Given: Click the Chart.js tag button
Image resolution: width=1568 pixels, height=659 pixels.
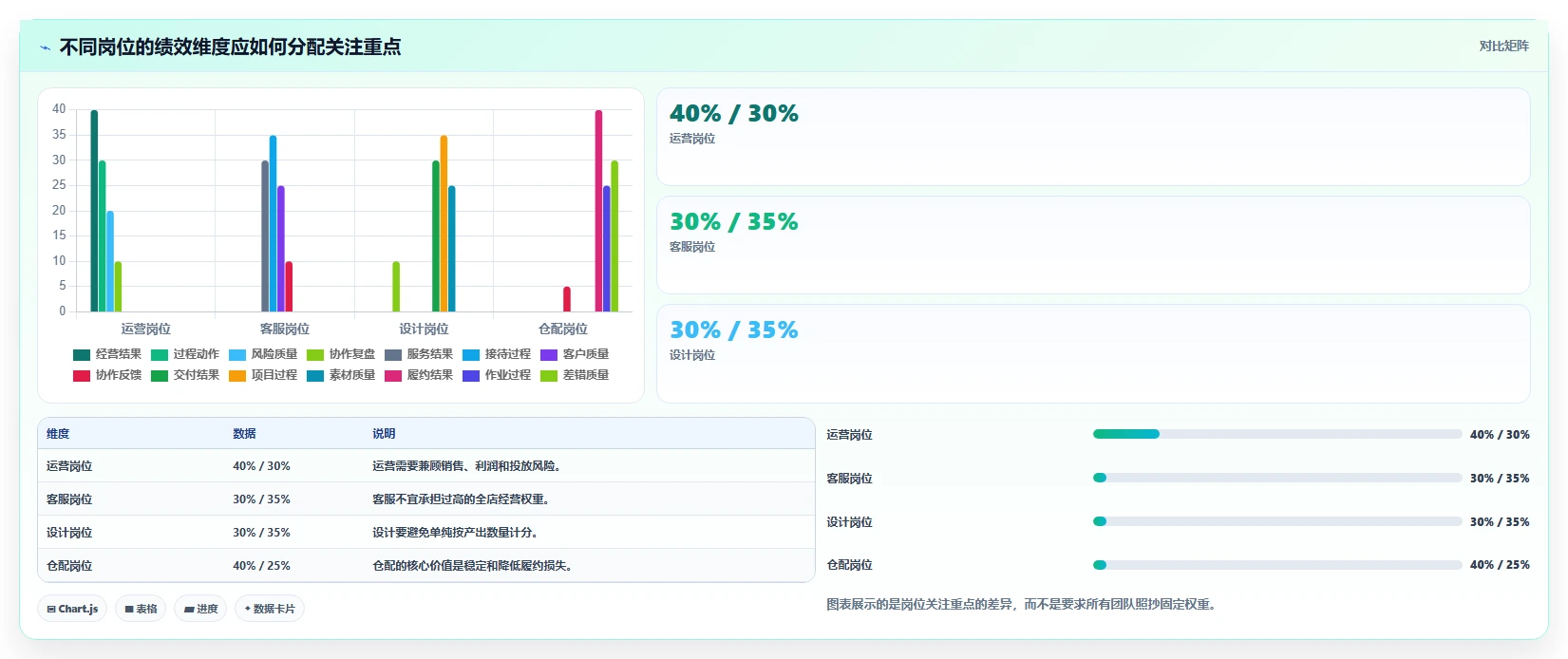Looking at the screenshot, I should 72,609.
